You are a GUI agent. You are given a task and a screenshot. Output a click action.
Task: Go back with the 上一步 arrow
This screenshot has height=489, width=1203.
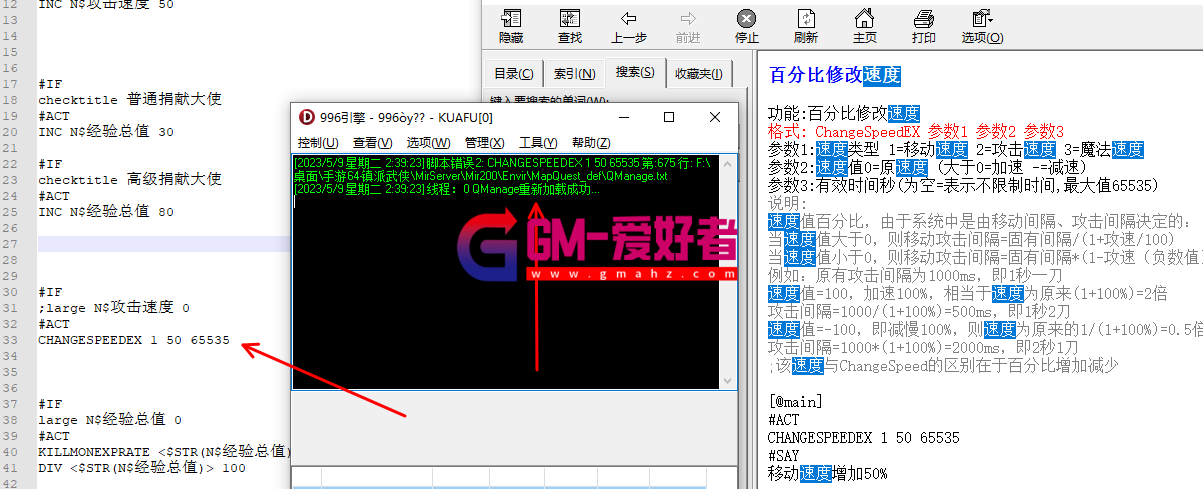628,26
